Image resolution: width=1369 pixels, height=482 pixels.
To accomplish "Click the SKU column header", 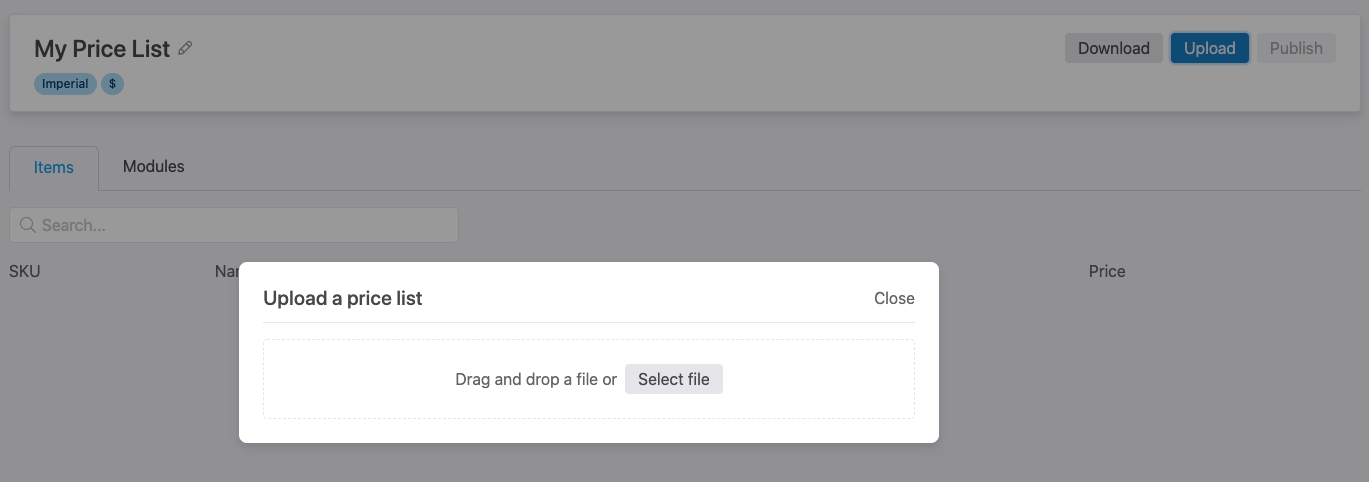I will pos(25,271).
